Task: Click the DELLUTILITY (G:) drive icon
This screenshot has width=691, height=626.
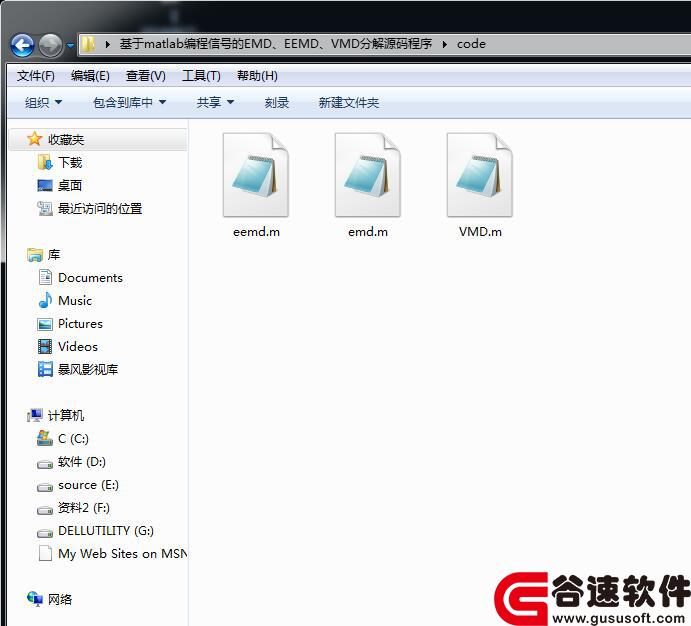Action: (x=45, y=533)
